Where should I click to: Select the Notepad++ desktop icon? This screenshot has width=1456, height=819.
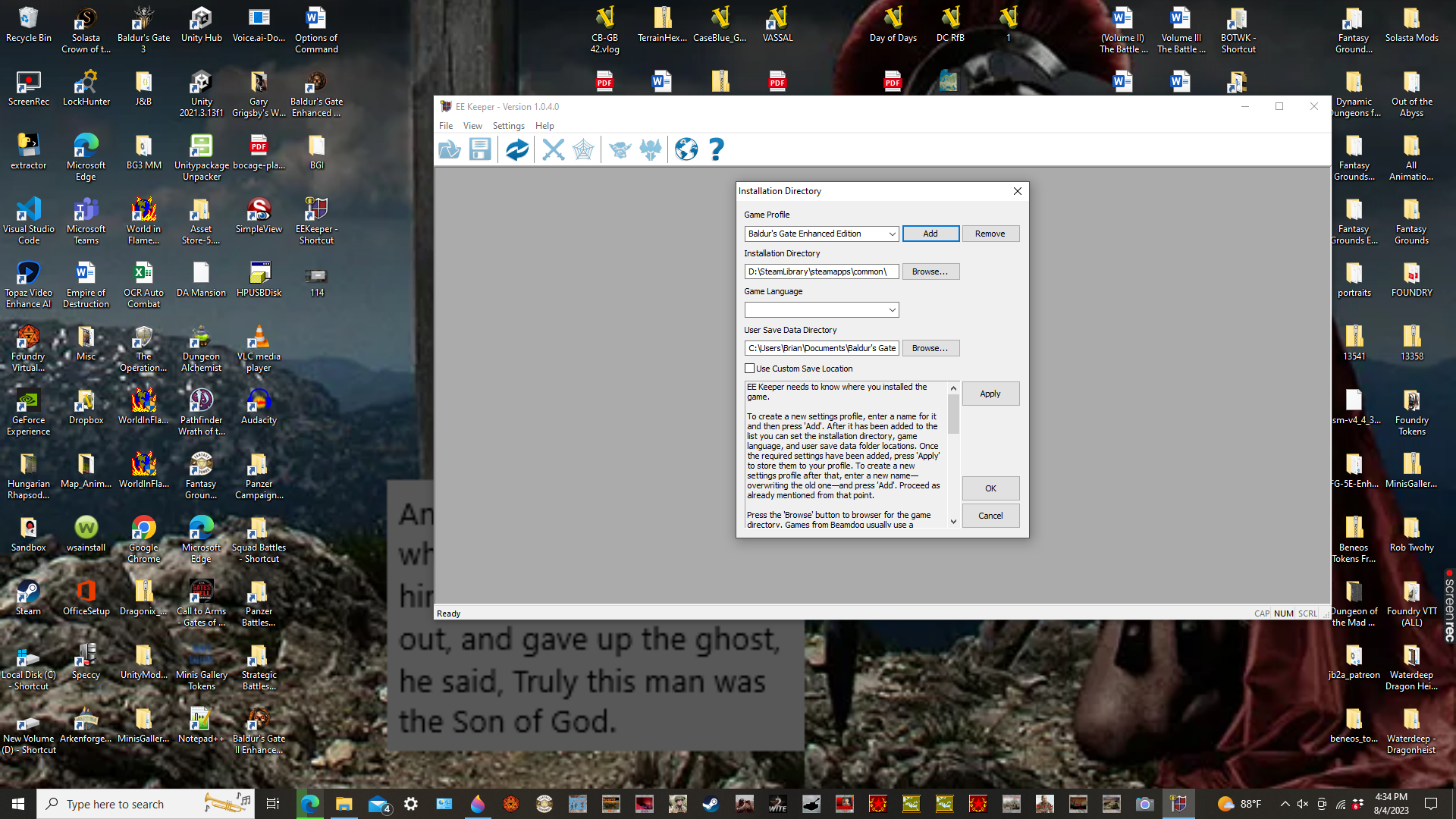(x=201, y=726)
